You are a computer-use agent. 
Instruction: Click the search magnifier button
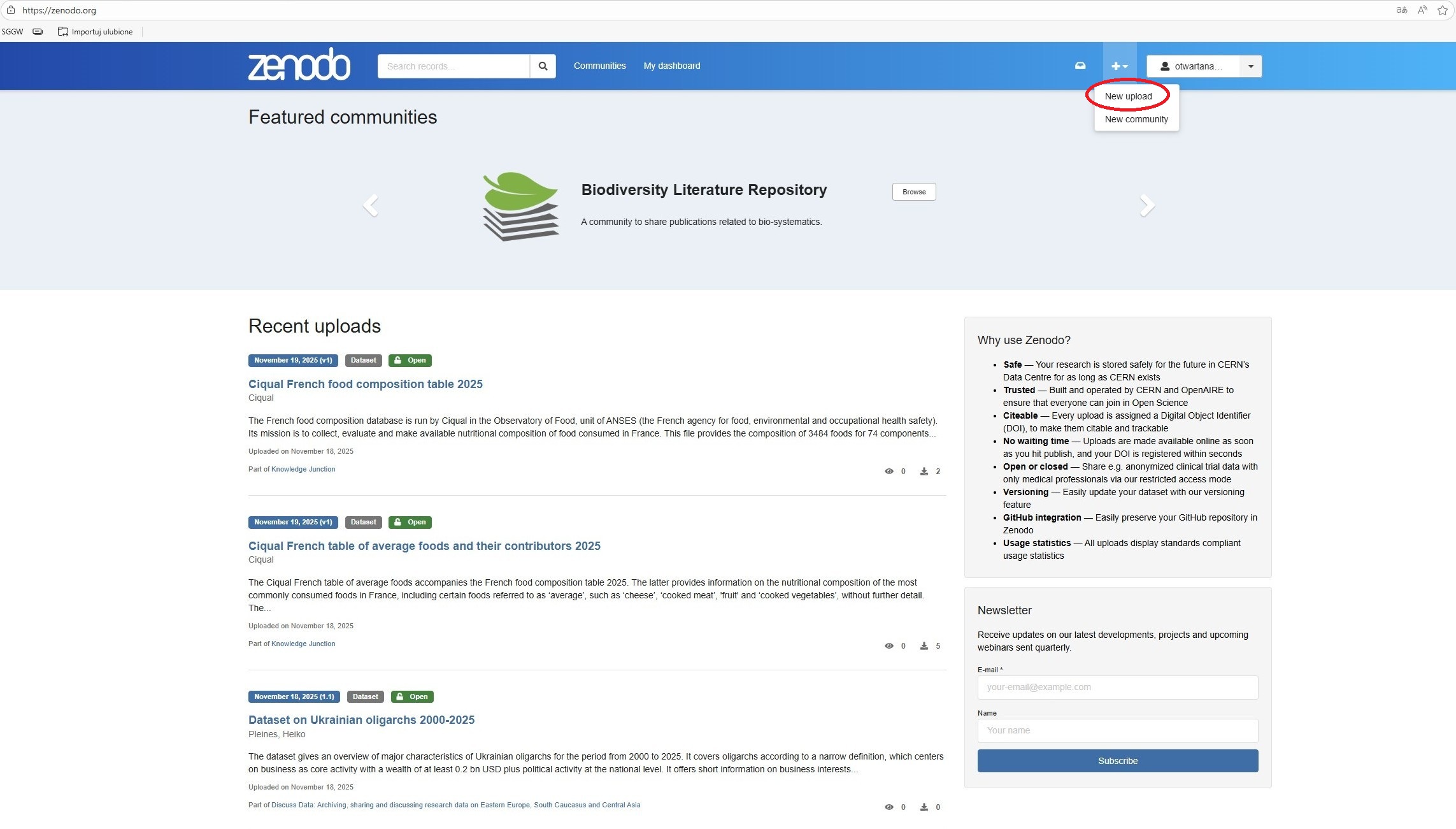click(543, 66)
